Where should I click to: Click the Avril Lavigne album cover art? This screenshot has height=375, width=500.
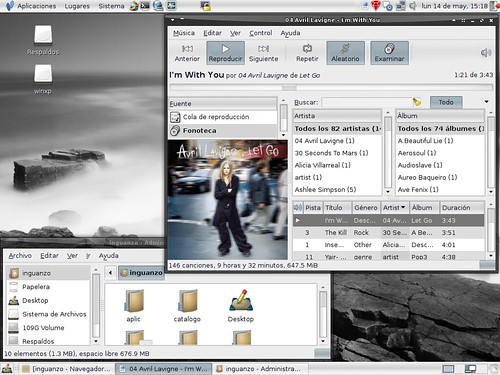(x=228, y=200)
